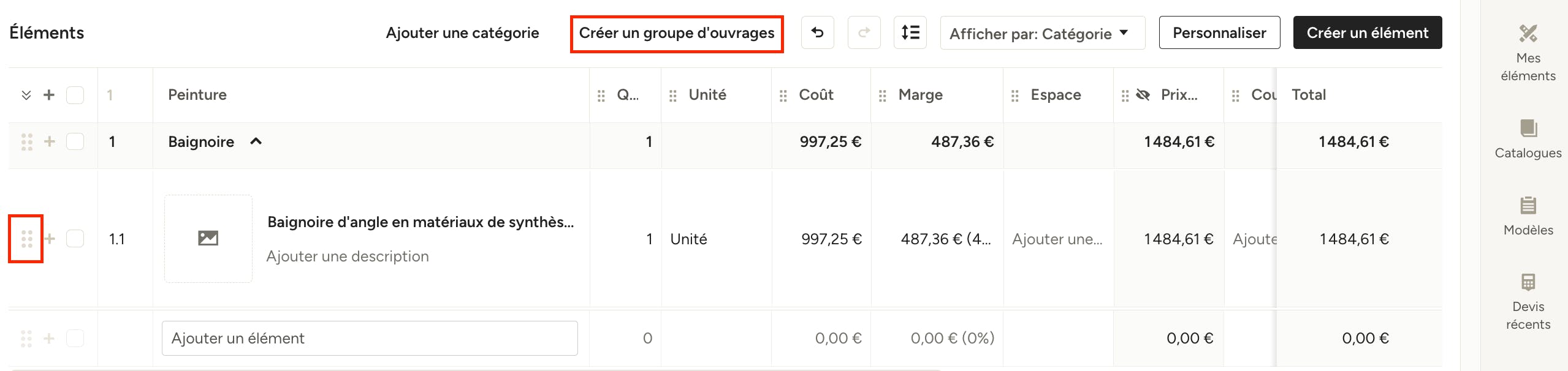Viewport: 1568px width, 371px height.
Task: Open Mes éléments sidebar icon
Action: pos(1528,33)
